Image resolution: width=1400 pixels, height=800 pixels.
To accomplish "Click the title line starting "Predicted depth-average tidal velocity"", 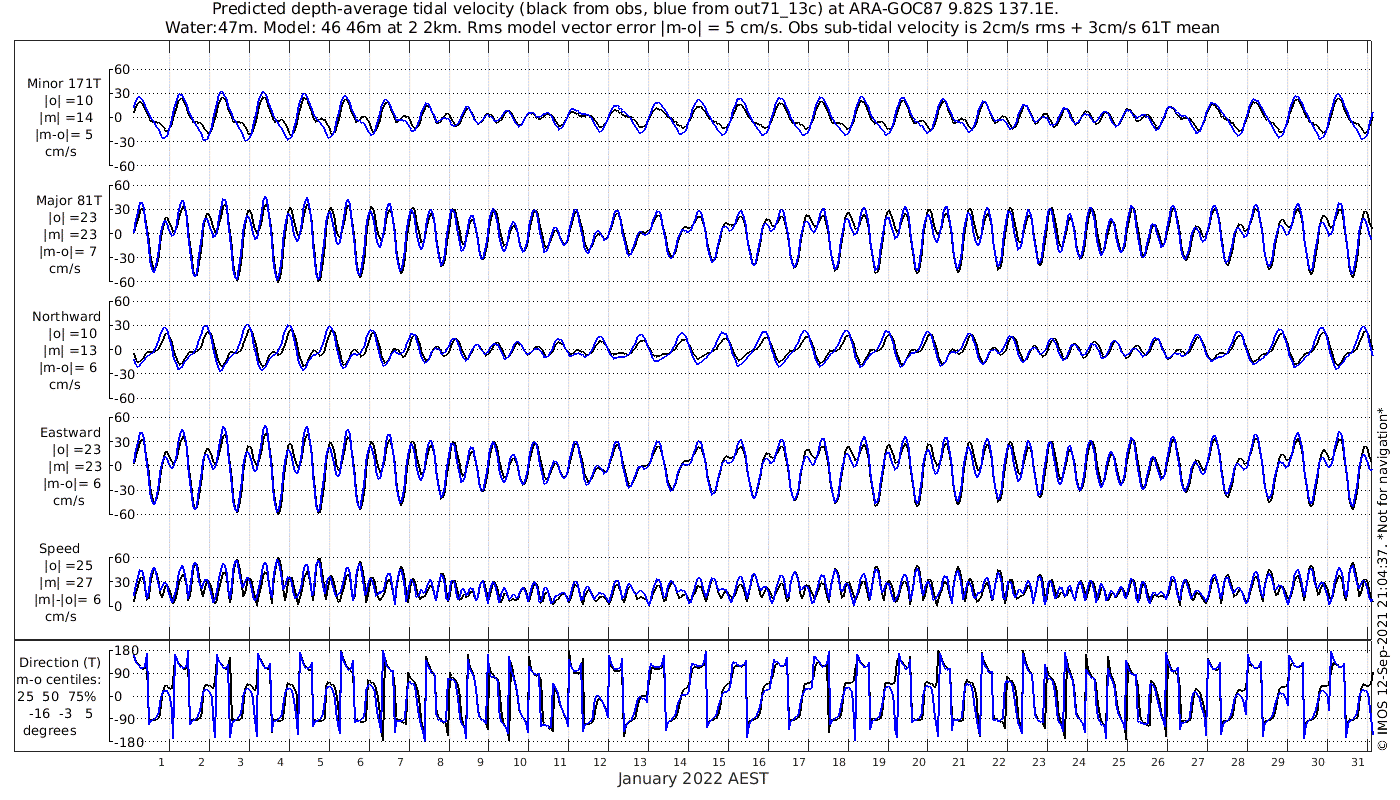I will [635, 10].
